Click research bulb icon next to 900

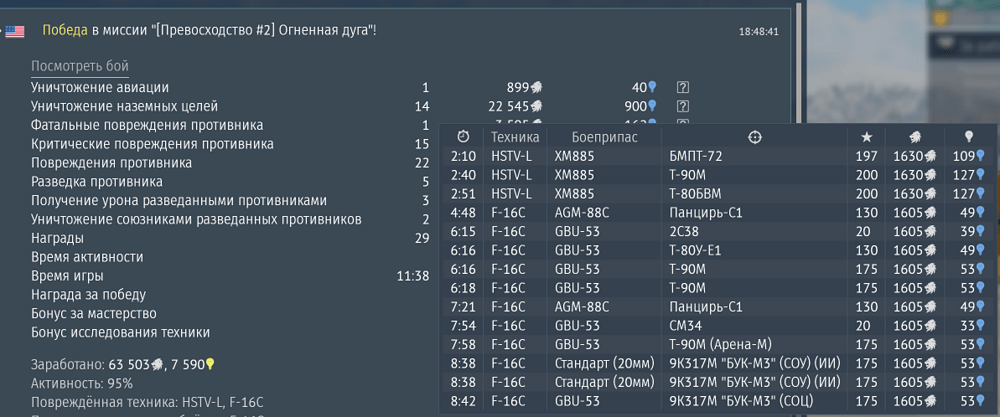click(x=652, y=106)
